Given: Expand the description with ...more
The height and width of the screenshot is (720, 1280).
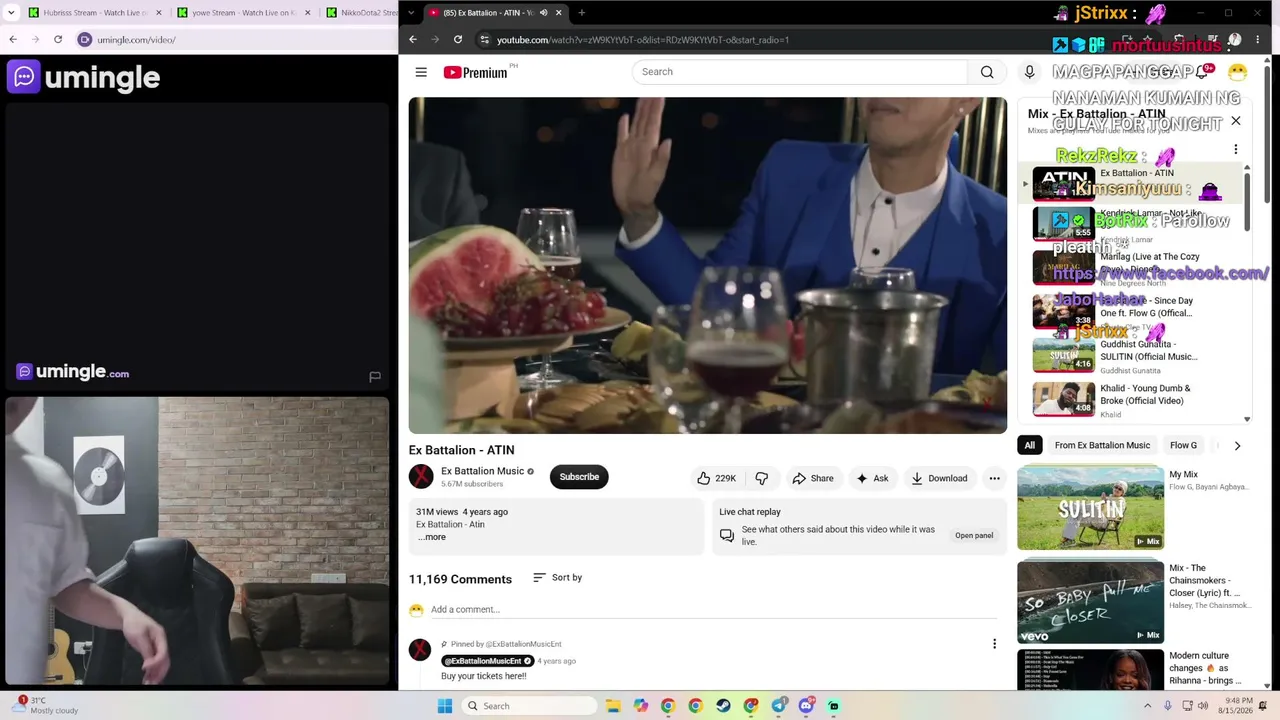Looking at the screenshot, I should click(432, 537).
